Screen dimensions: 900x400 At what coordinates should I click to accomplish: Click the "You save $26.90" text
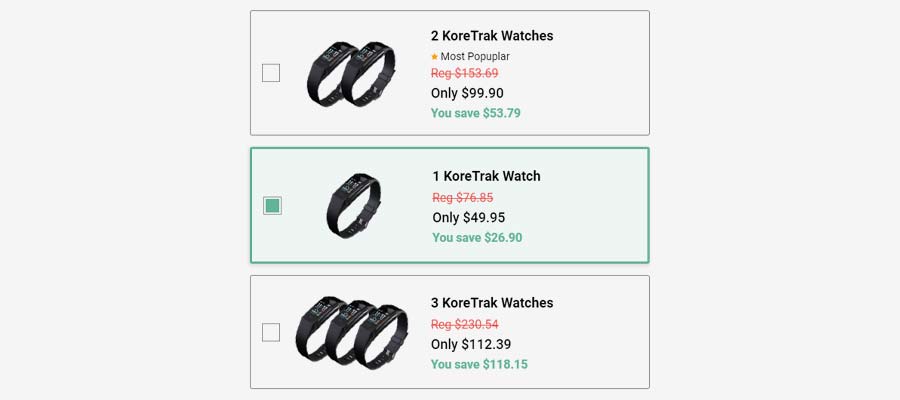coord(478,238)
